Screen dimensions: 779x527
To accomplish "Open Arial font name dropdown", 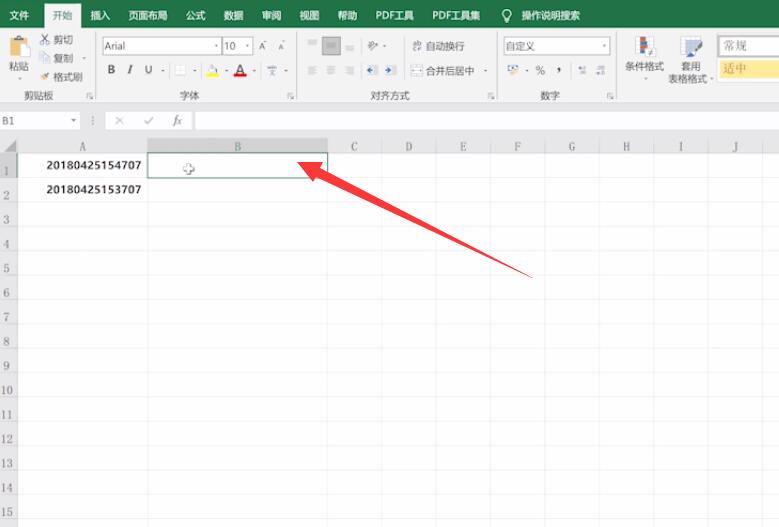I will tap(216, 46).
